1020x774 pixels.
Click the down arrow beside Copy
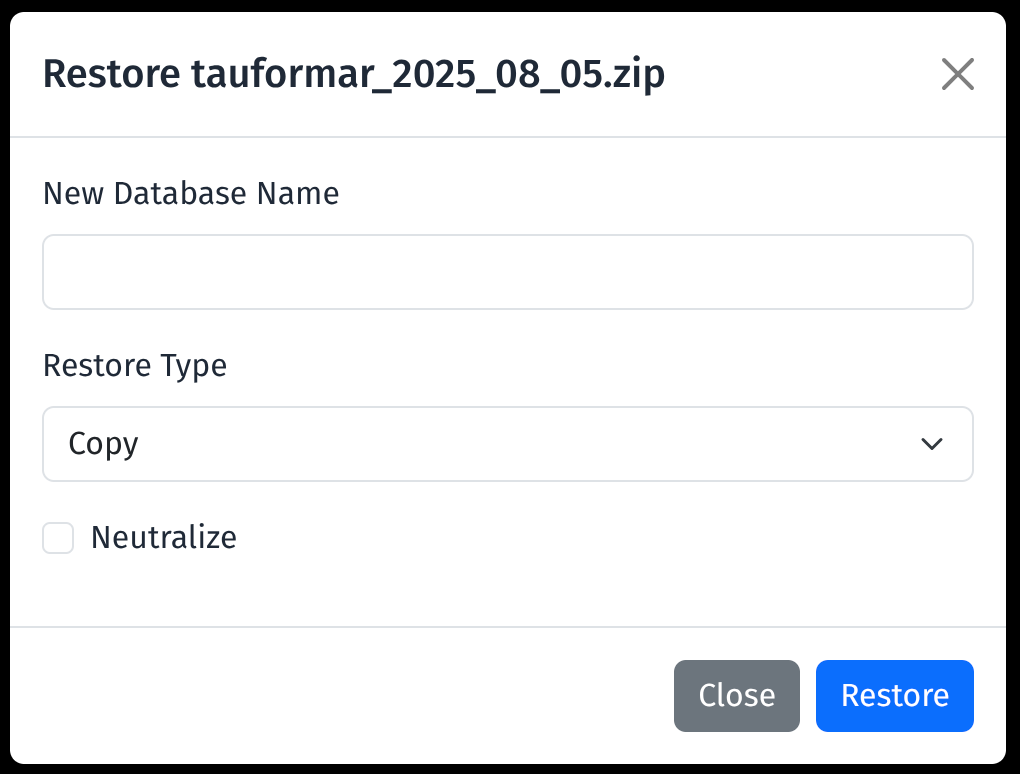pos(931,444)
